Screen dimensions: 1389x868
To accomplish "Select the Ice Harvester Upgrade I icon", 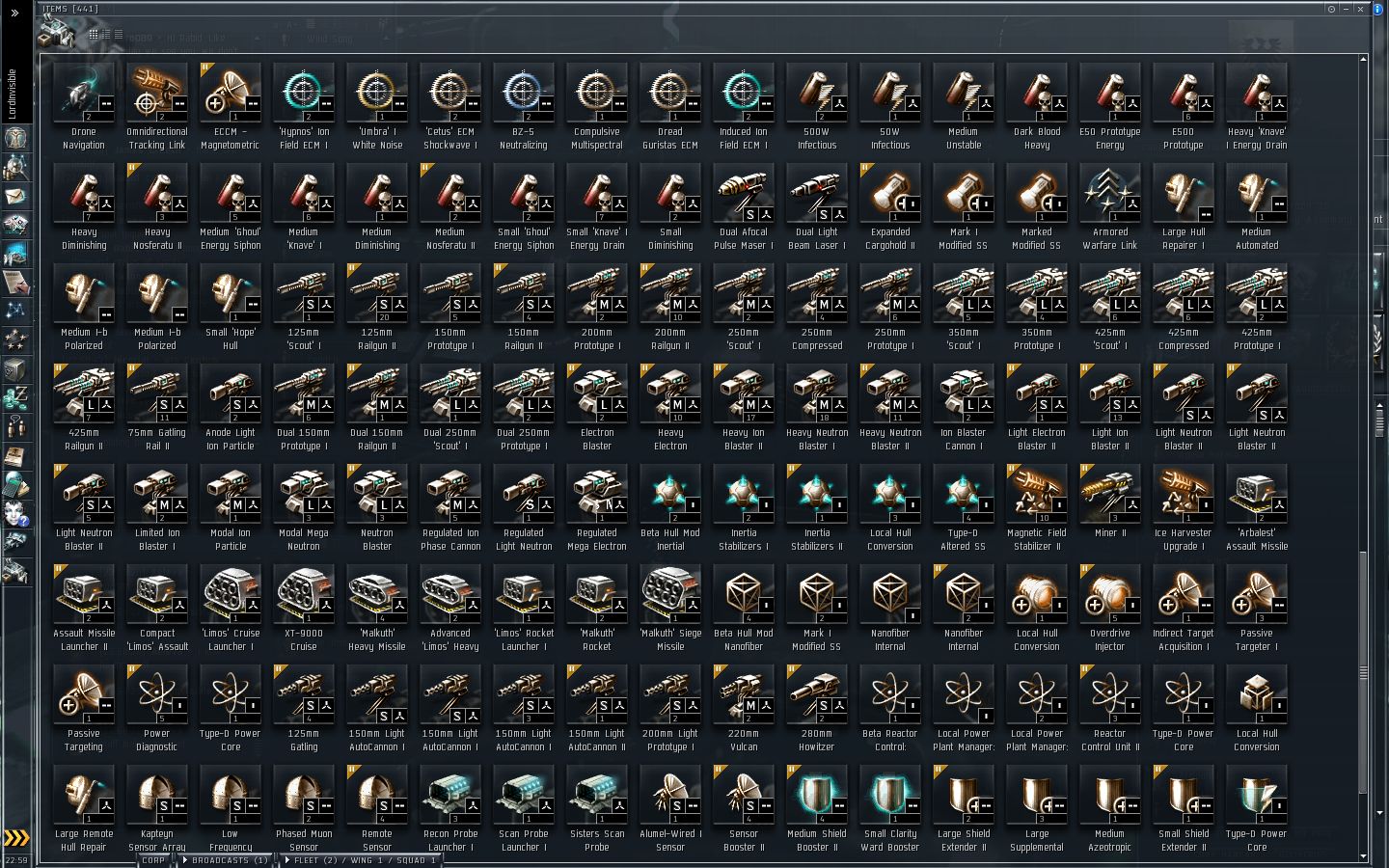I will 1184,495.
